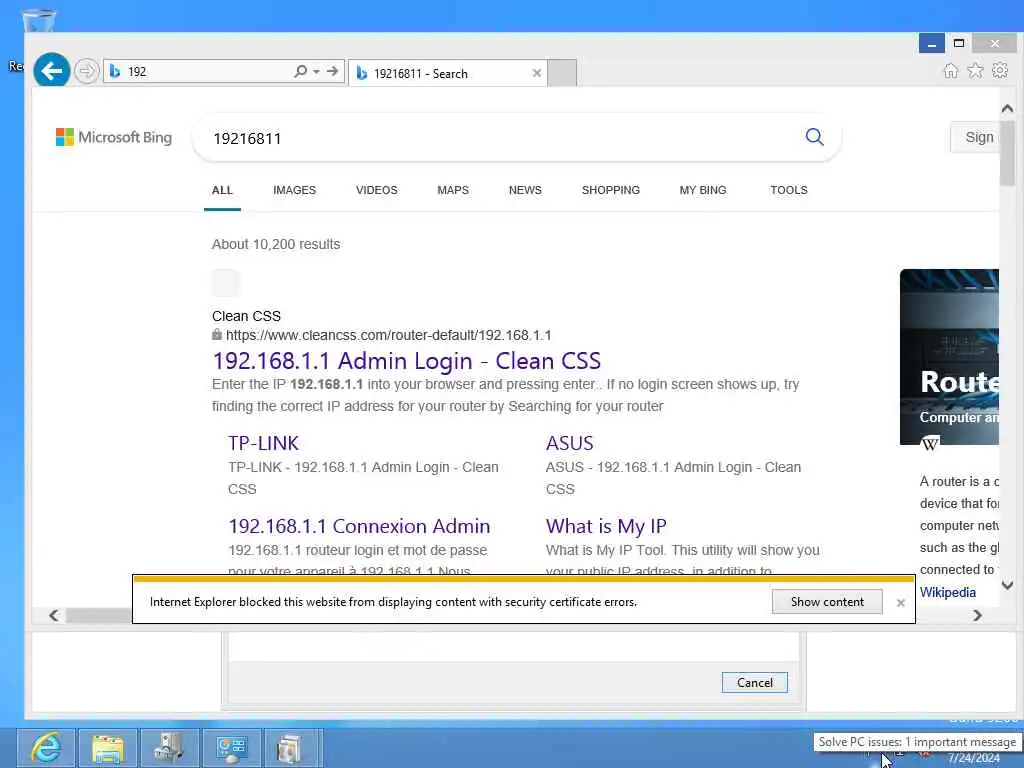Click the vertical scrollbar up arrow
The image size is (1024, 768).
[1007, 108]
